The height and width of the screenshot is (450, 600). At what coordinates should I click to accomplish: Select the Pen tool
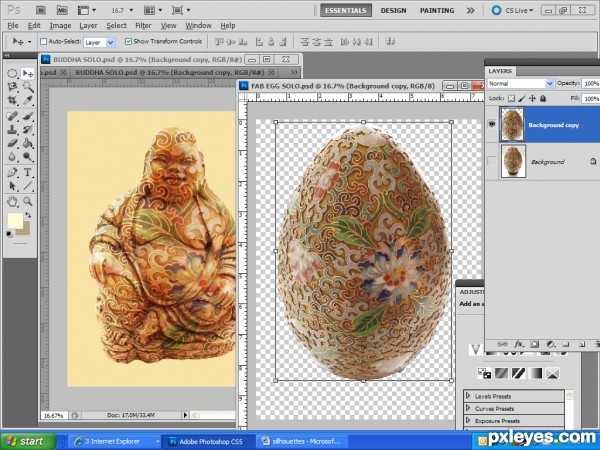[x=13, y=172]
